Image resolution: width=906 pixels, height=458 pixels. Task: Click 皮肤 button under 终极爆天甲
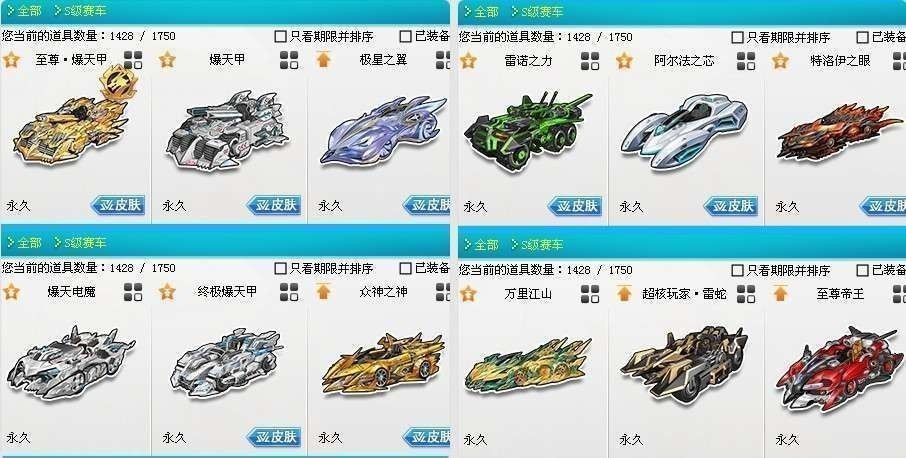[274, 437]
